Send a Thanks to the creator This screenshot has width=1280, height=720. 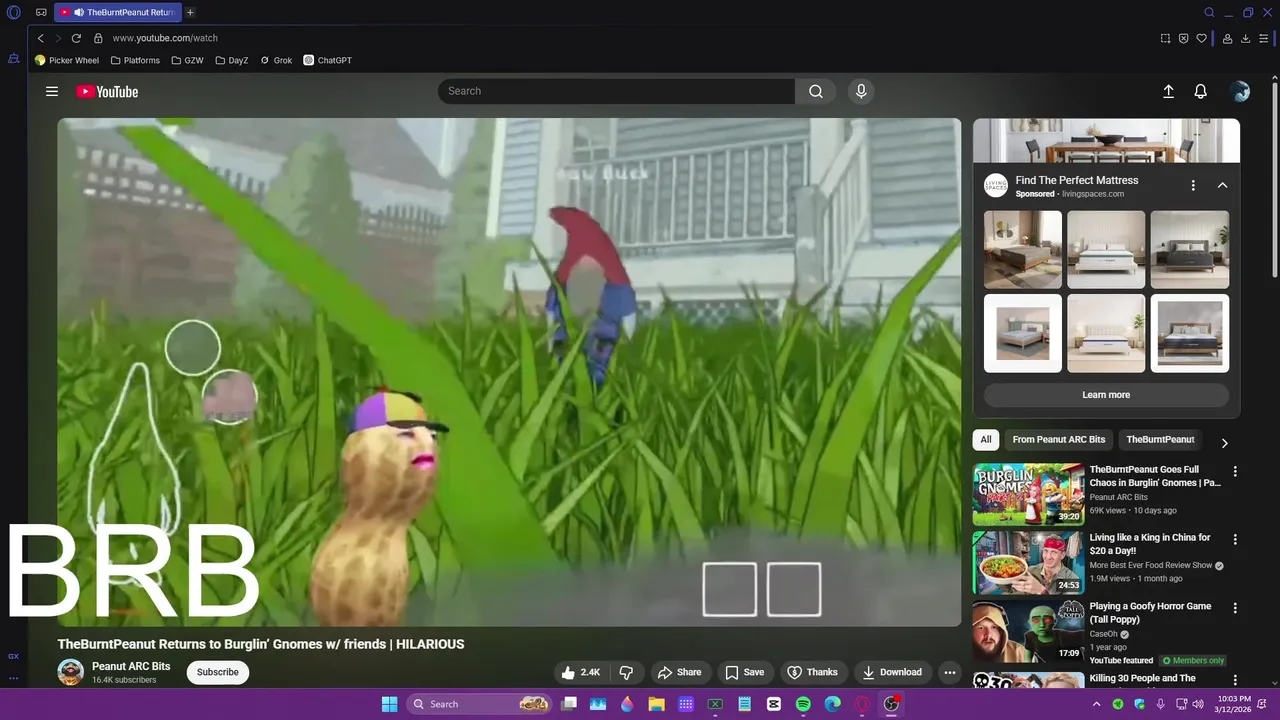click(x=812, y=672)
